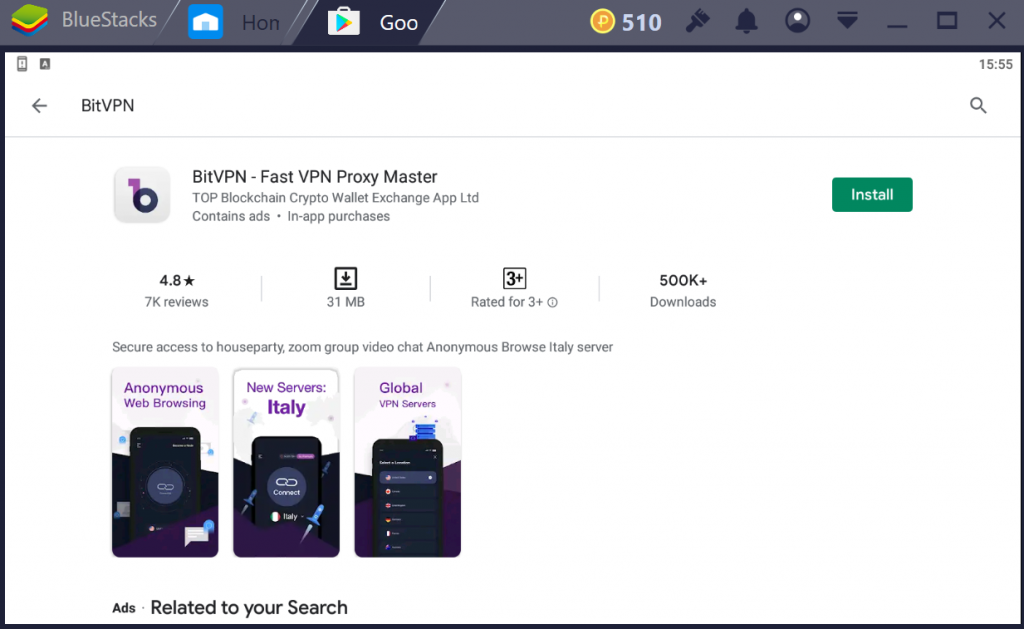This screenshot has width=1024, height=629.
Task: Expand the BlueStacks title bar dropdown menu
Action: coord(848,21)
